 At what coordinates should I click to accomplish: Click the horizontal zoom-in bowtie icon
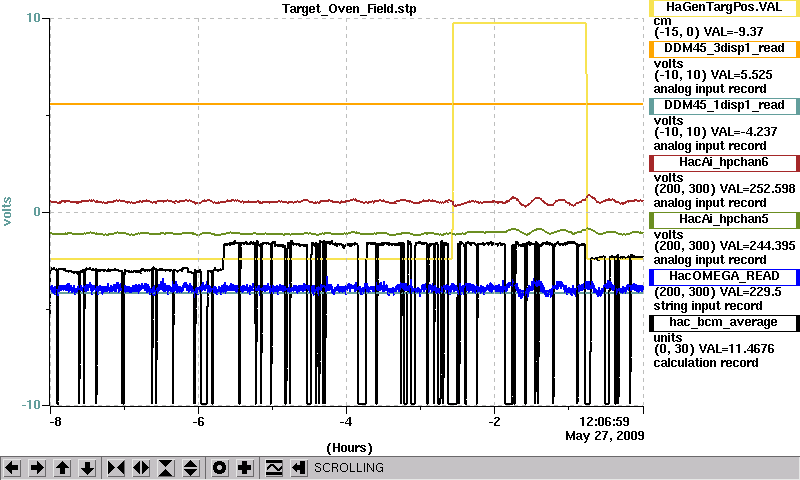point(116,468)
